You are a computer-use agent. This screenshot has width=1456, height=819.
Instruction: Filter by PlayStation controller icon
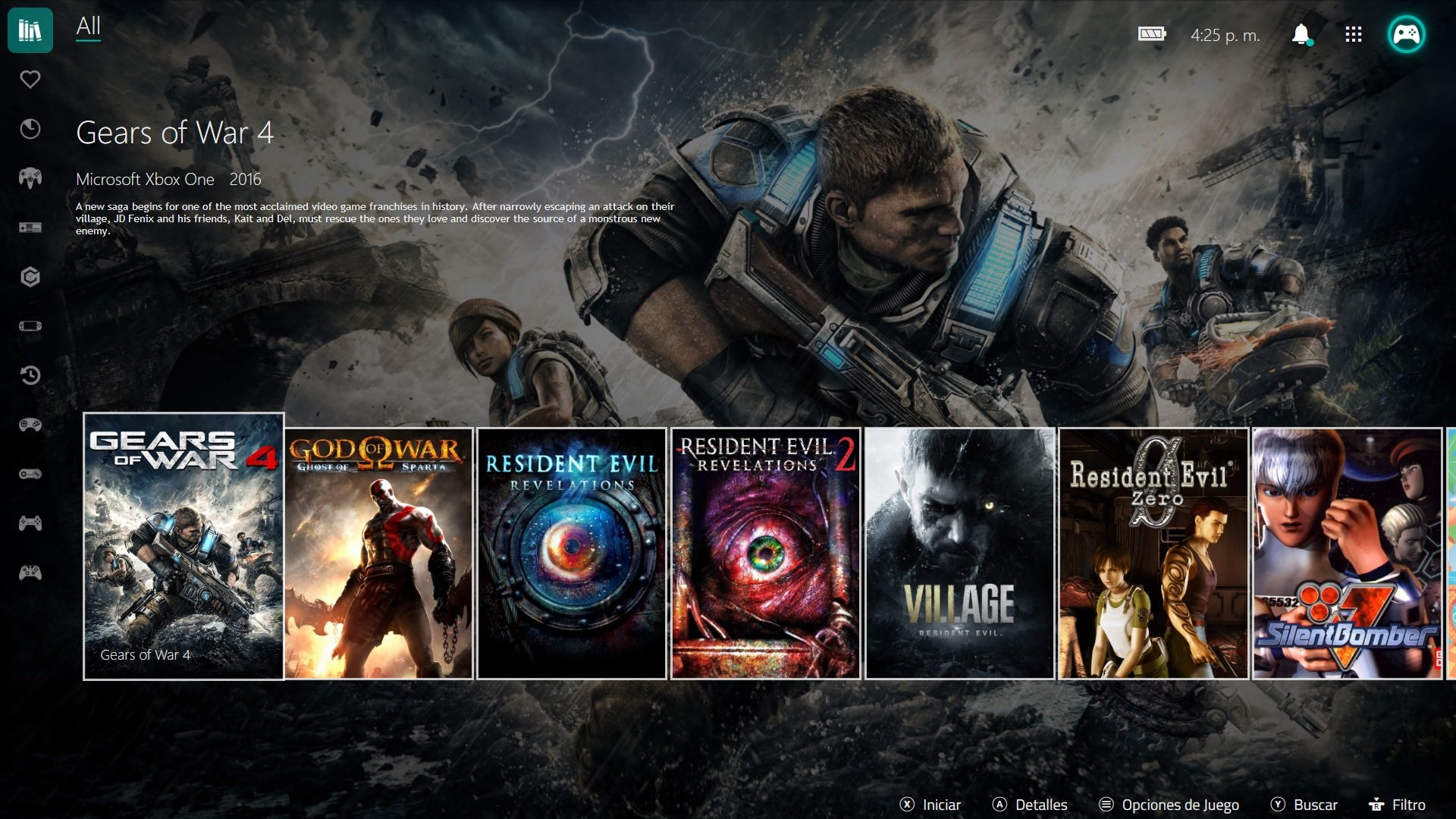[30, 523]
